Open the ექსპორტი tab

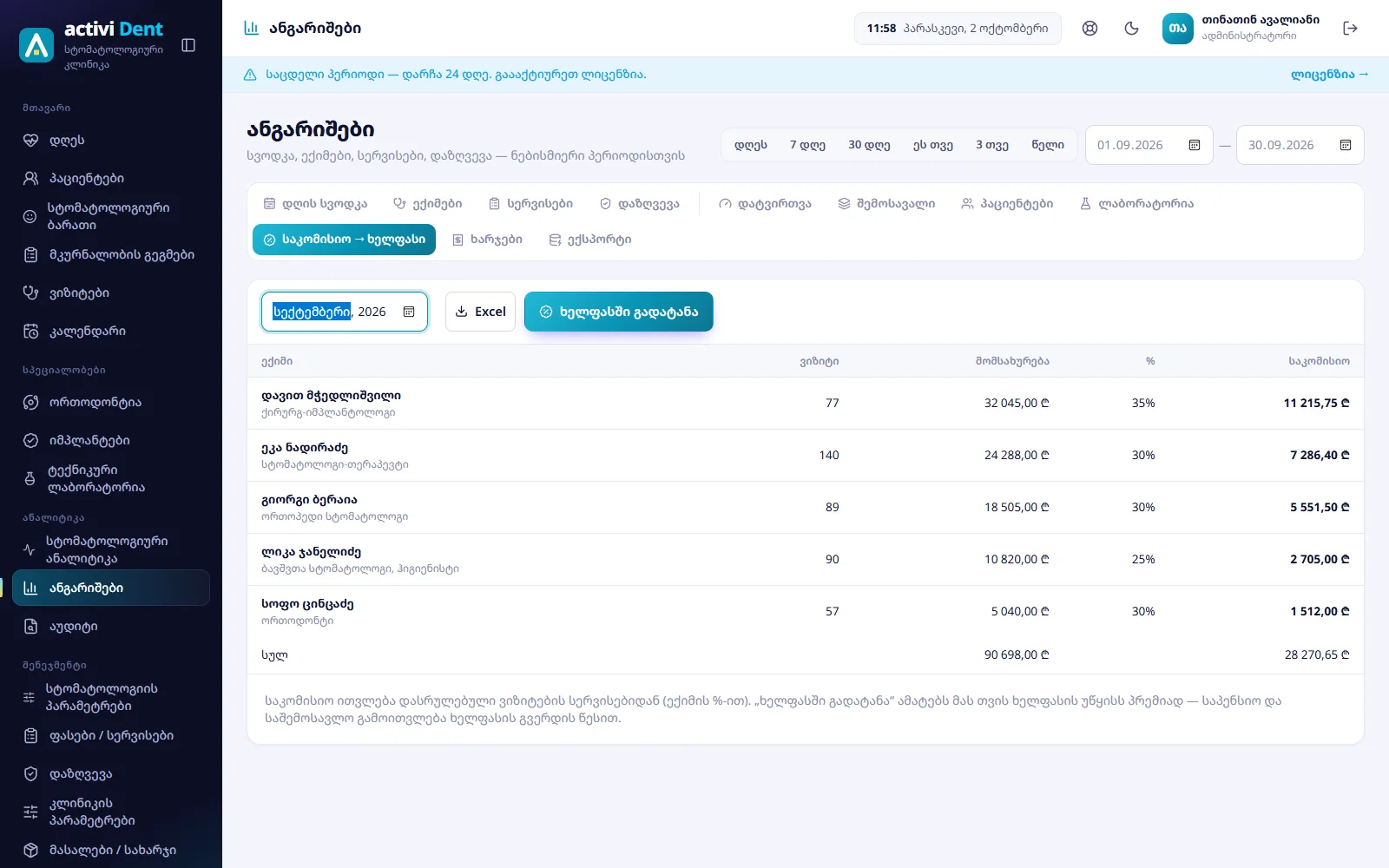click(590, 240)
